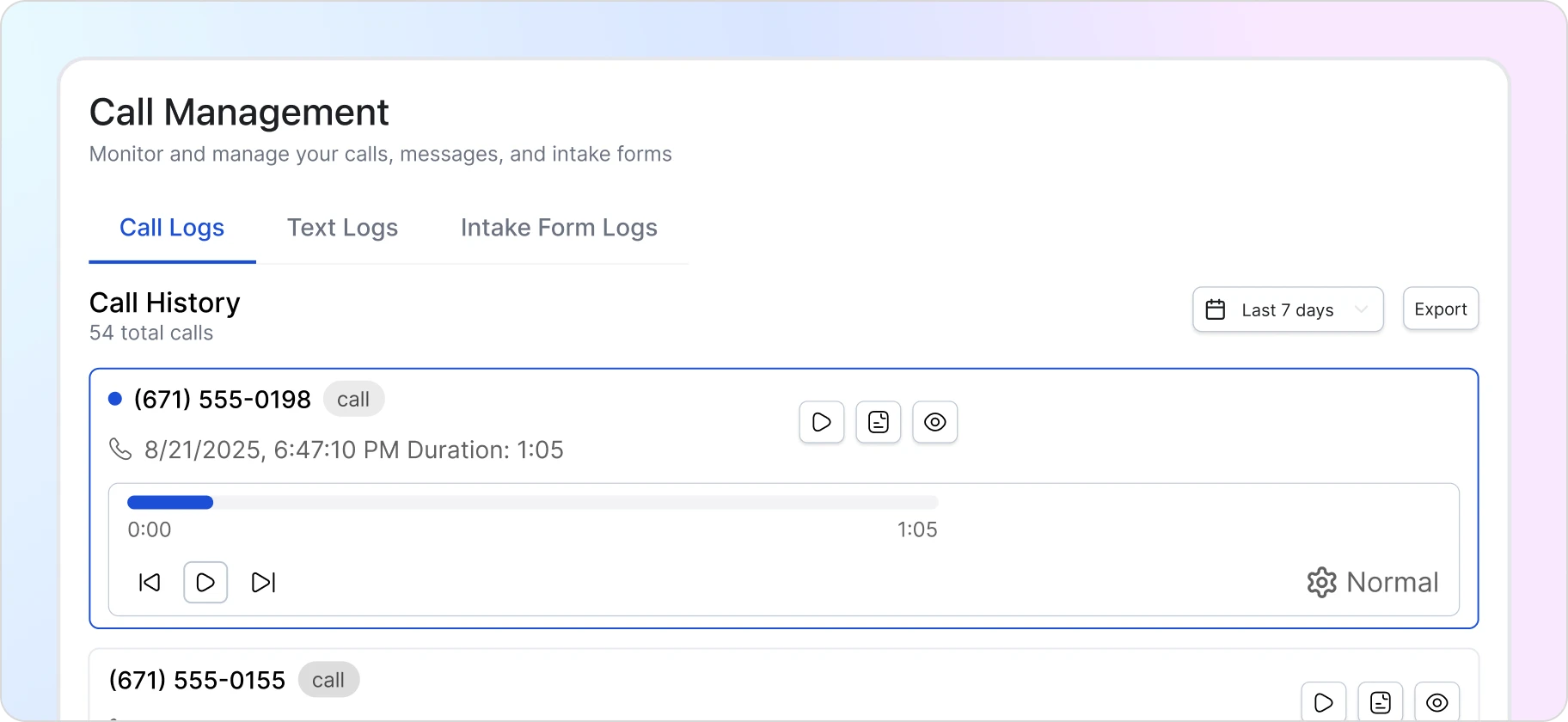
Task: Select the Call Logs tab
Action: click(x=172, y=228)
